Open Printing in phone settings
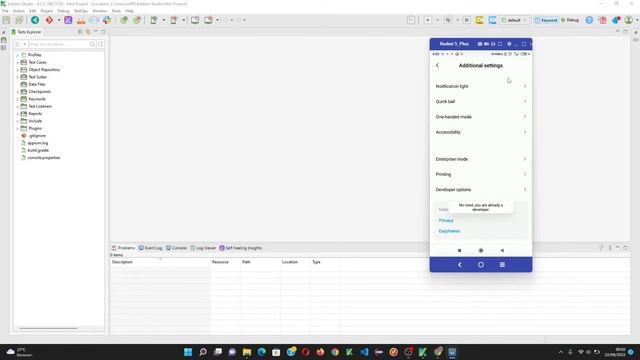640x360 pixels. [481, 174]
